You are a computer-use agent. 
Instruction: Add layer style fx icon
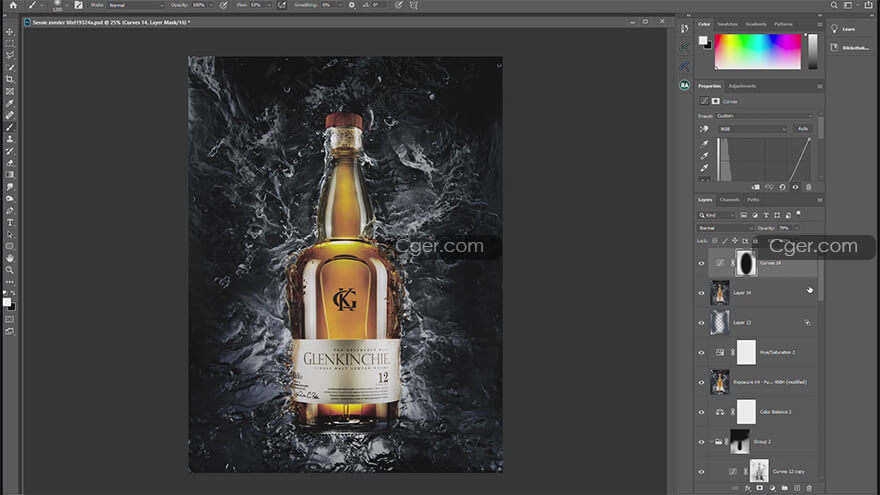[748, 488]
